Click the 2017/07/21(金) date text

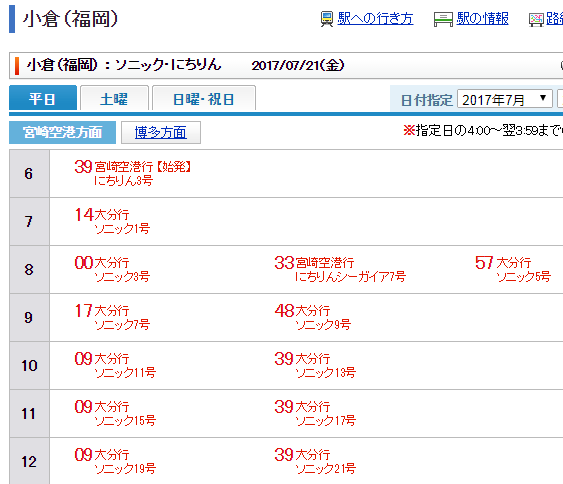298,65
